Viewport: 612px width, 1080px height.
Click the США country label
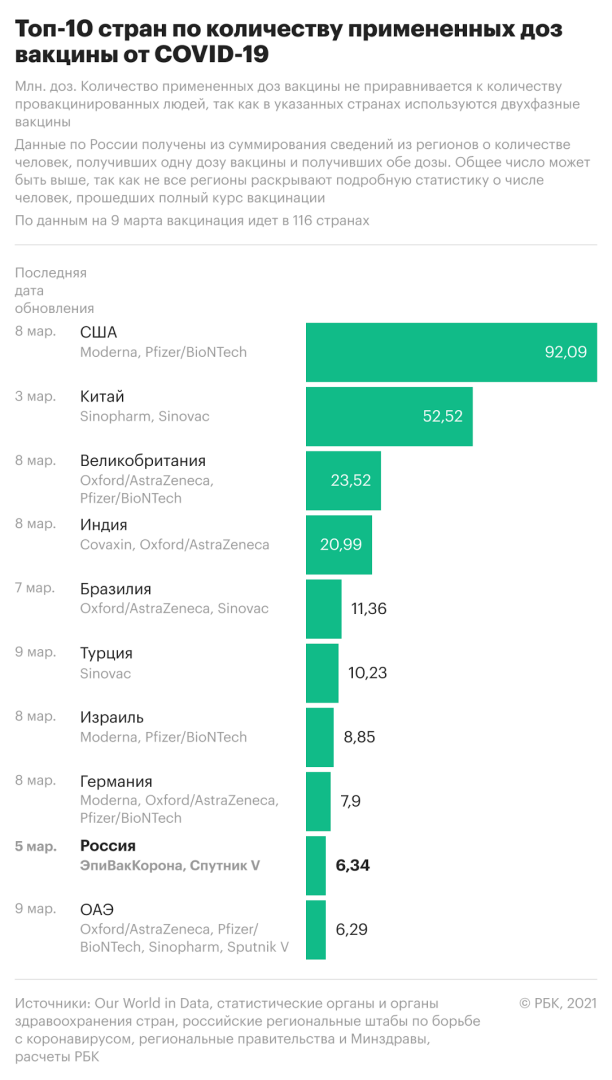coord(98,332)
